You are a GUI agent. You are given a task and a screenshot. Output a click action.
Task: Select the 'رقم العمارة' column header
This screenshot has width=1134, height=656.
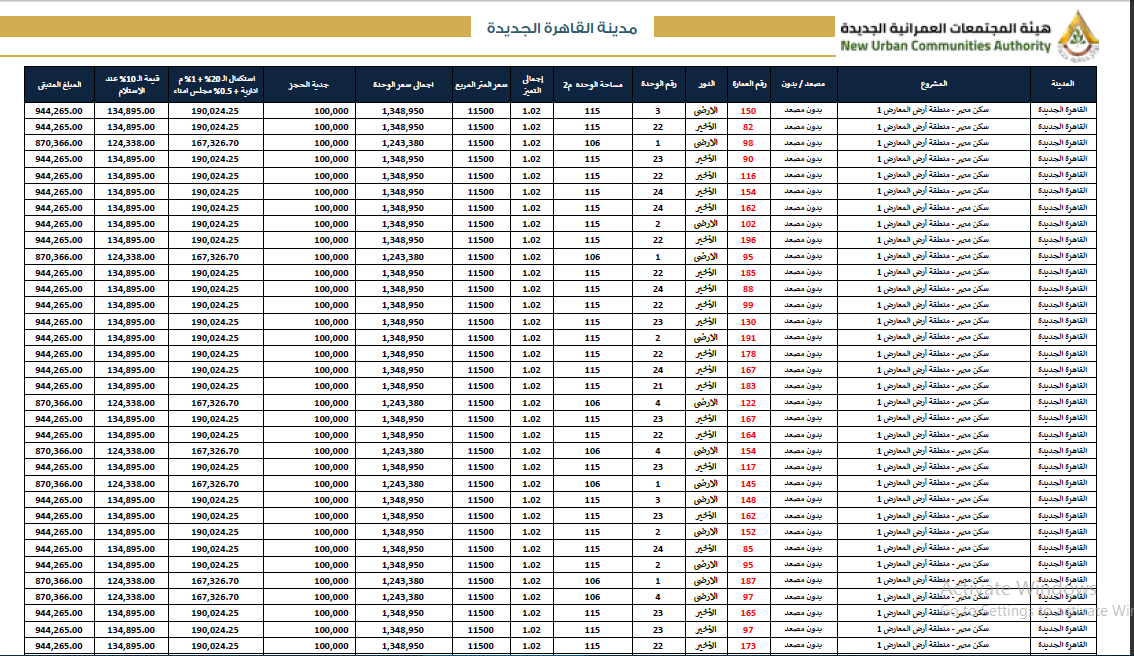[x=749, y=84]
